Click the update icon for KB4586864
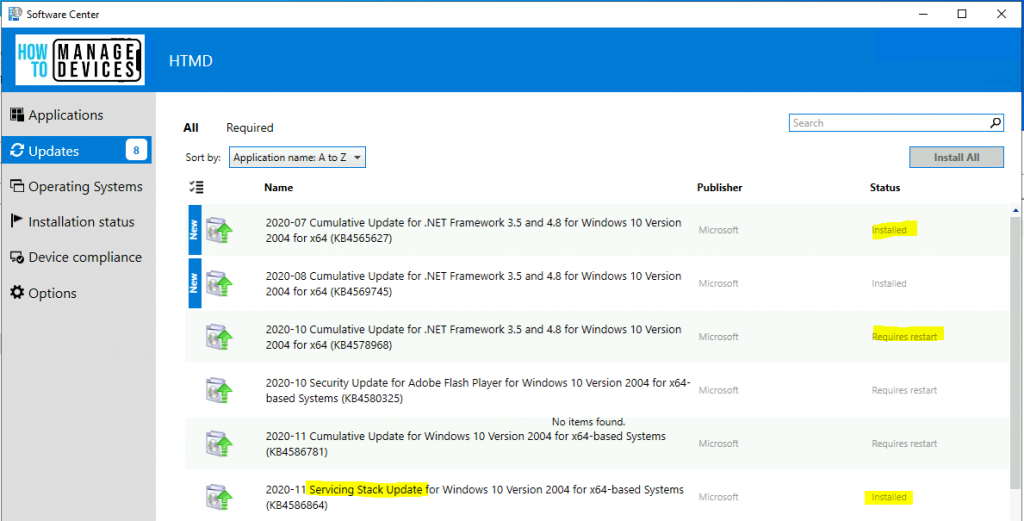 tap(219, 496)
